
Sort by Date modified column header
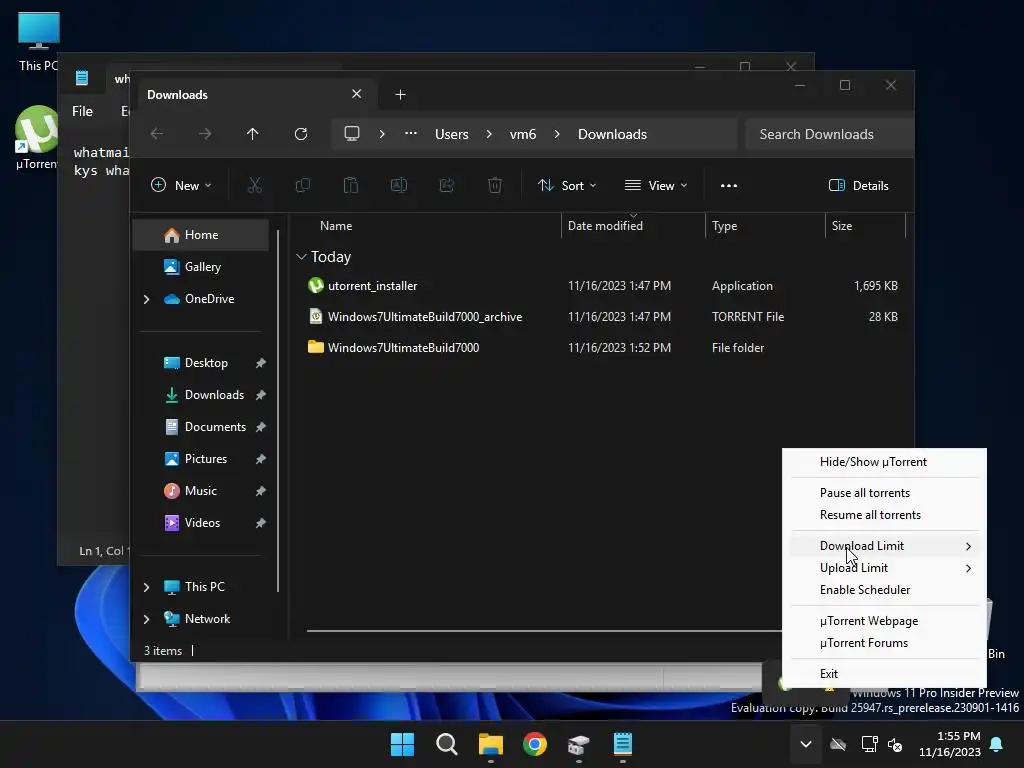pyautogui.click(x=605, y=226)
